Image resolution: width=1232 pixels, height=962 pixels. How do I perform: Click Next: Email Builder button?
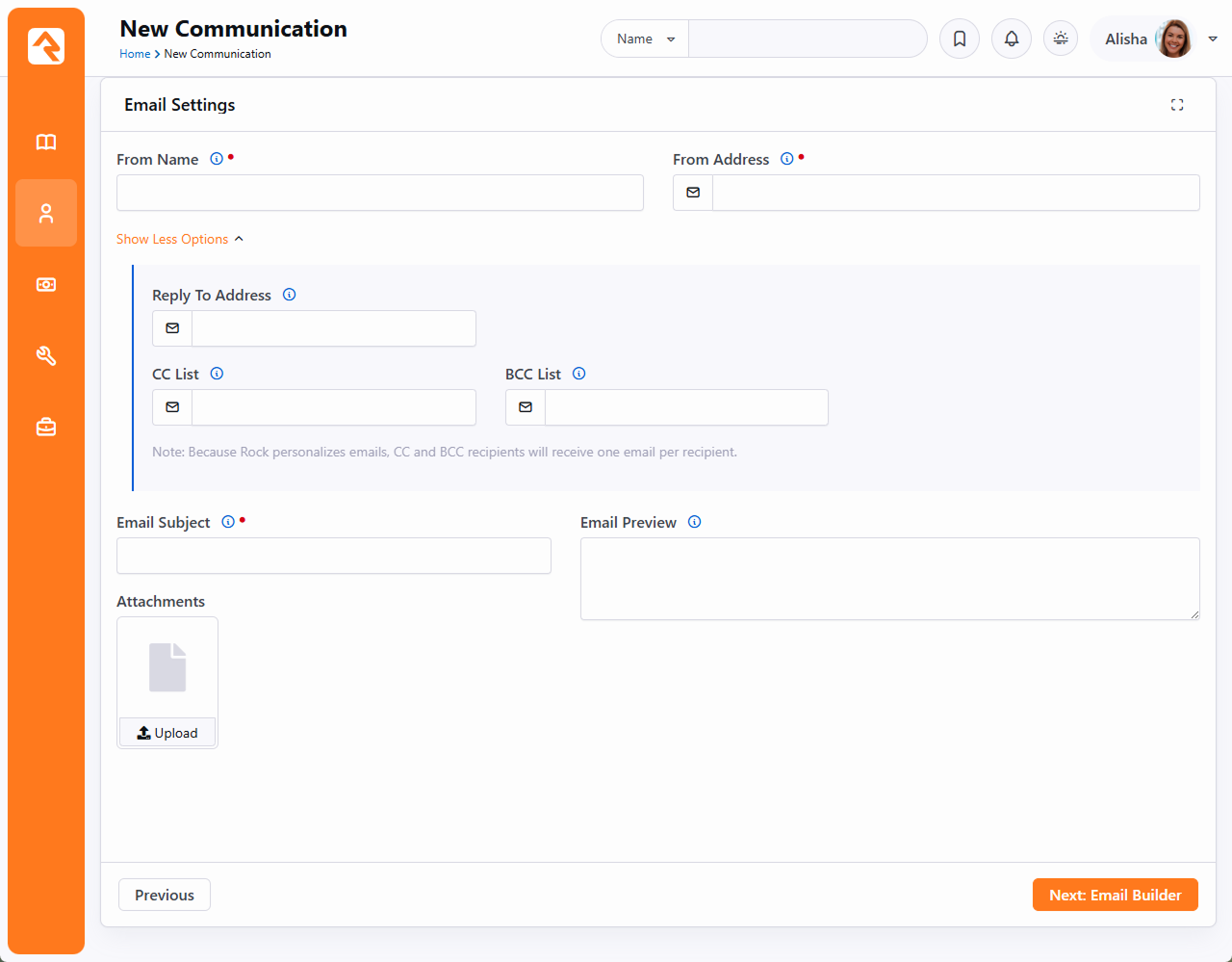1115,895
